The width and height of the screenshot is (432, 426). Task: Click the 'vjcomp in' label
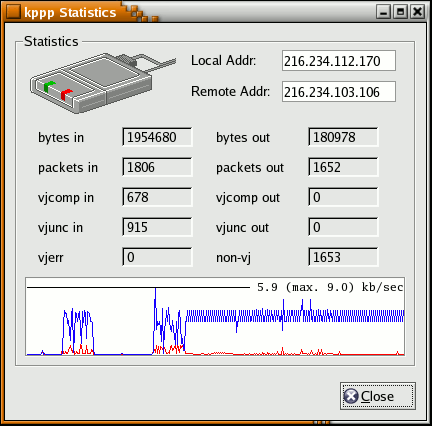[x=66, y=198]
